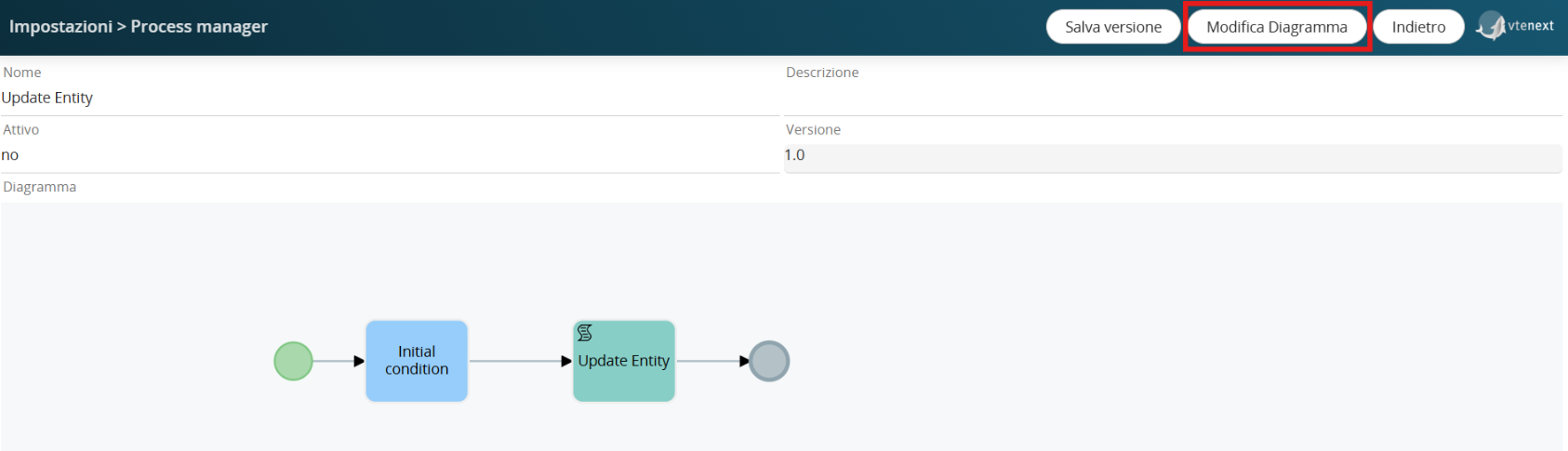Select the Update Entity script task node
The image size is (1568, 451).
624,361
